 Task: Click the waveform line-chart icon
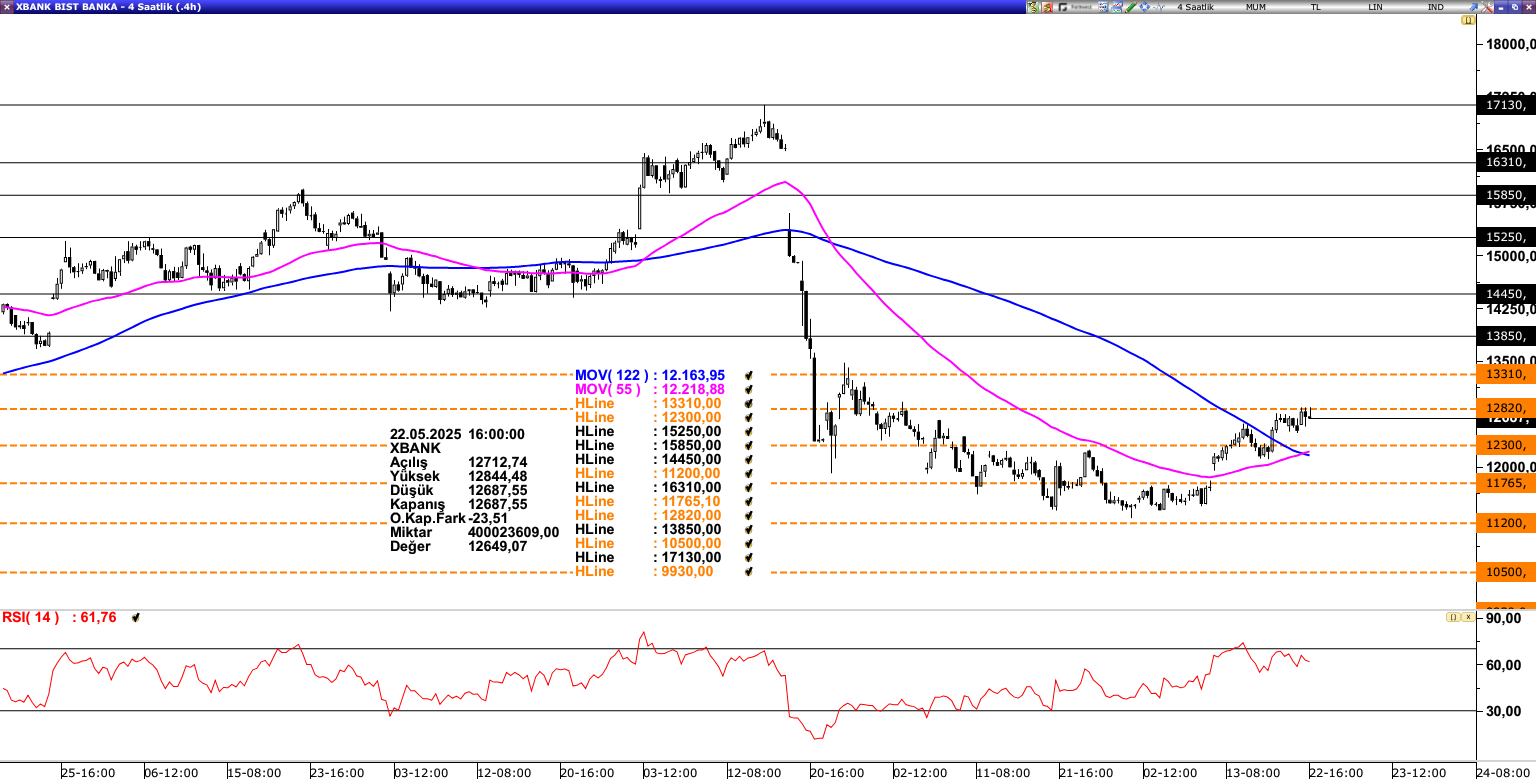[x=1158, y=7]
